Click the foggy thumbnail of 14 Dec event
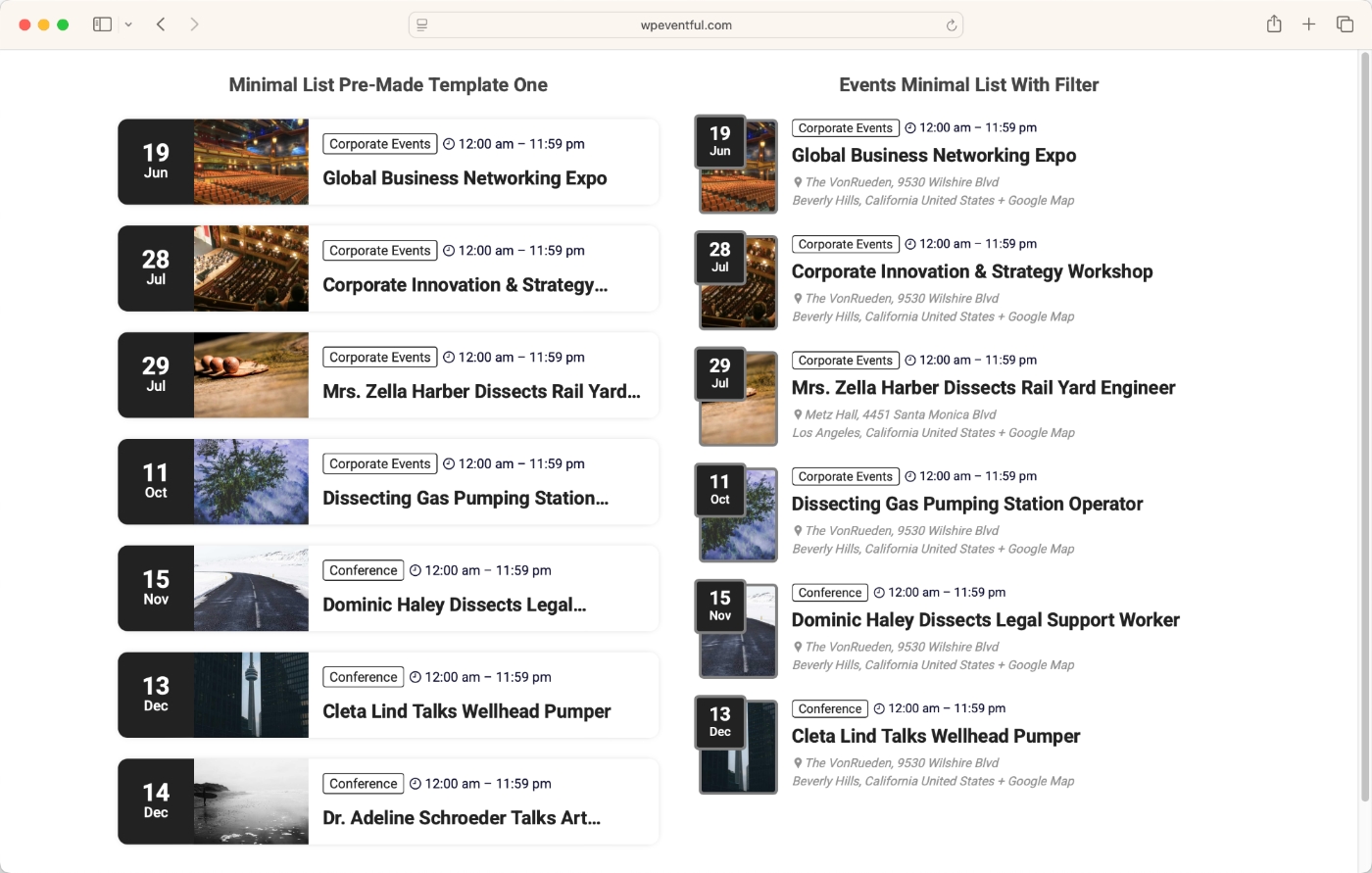 pos(251,802)
